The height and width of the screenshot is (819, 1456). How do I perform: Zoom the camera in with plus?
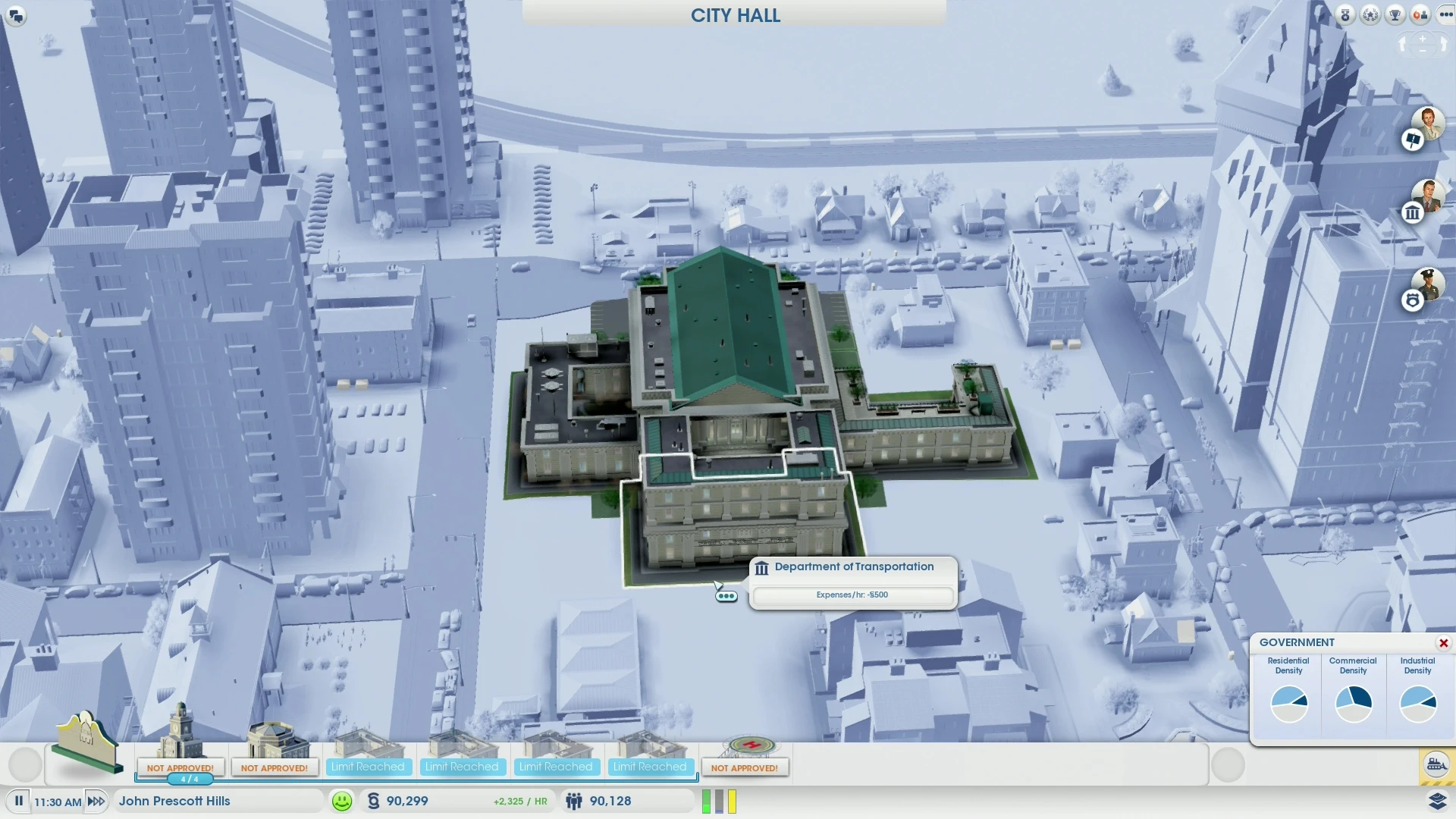pos(1423,39)
